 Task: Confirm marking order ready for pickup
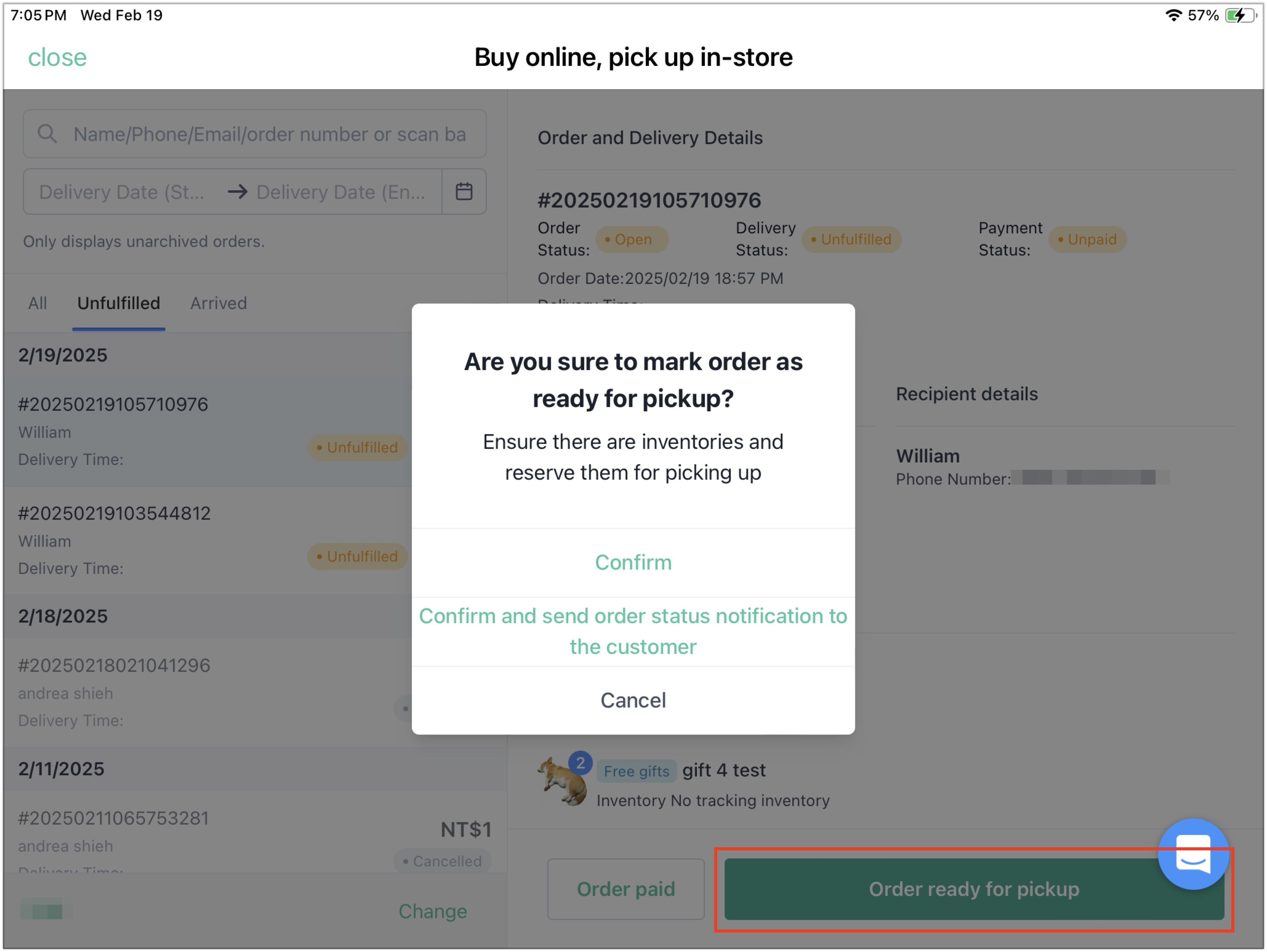coord(633,563)
